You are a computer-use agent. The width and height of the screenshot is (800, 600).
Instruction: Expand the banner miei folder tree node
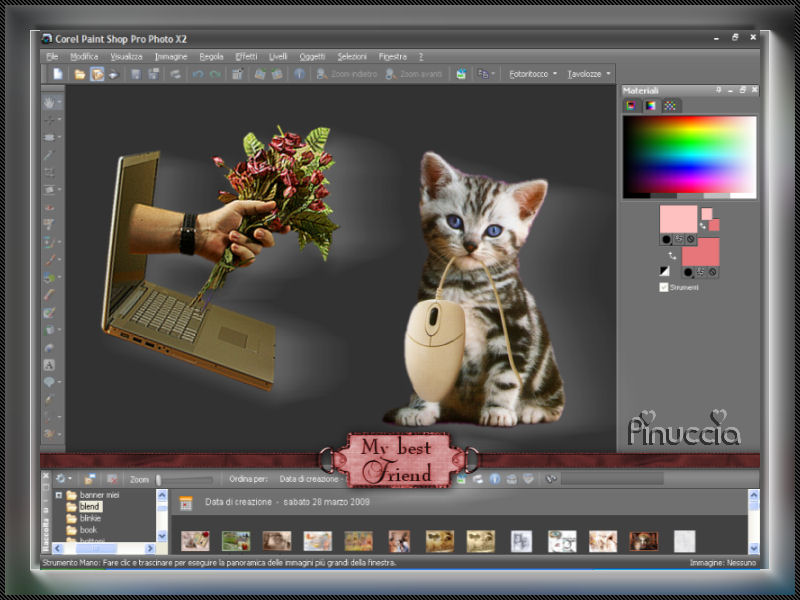pos(59,495)
